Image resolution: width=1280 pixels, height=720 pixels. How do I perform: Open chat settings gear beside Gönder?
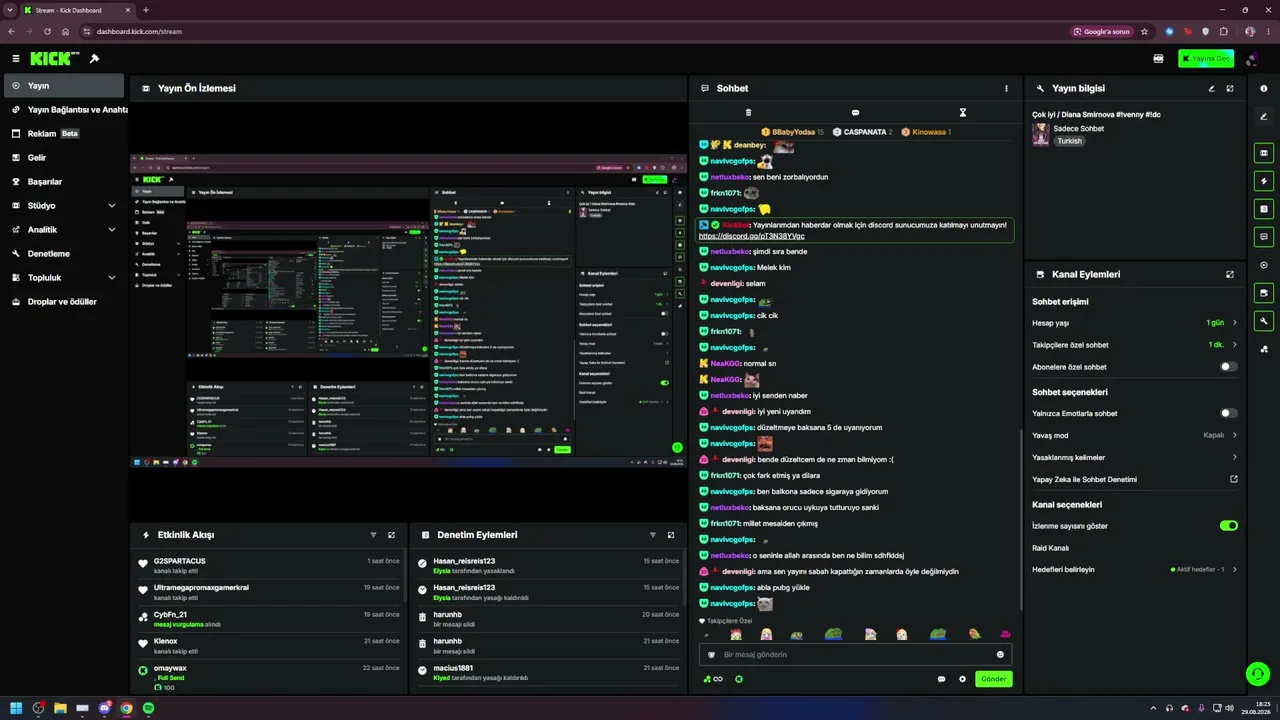(x=963, y=679)
